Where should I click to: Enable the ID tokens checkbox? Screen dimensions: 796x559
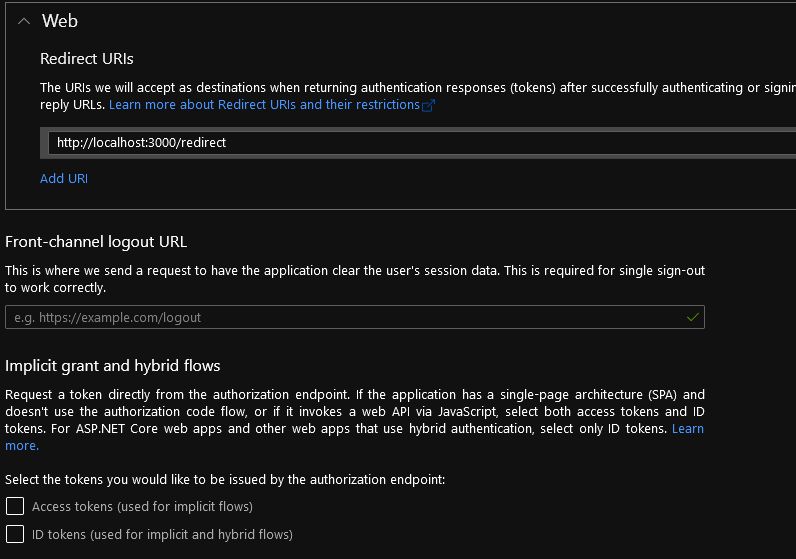click(15, 534)
